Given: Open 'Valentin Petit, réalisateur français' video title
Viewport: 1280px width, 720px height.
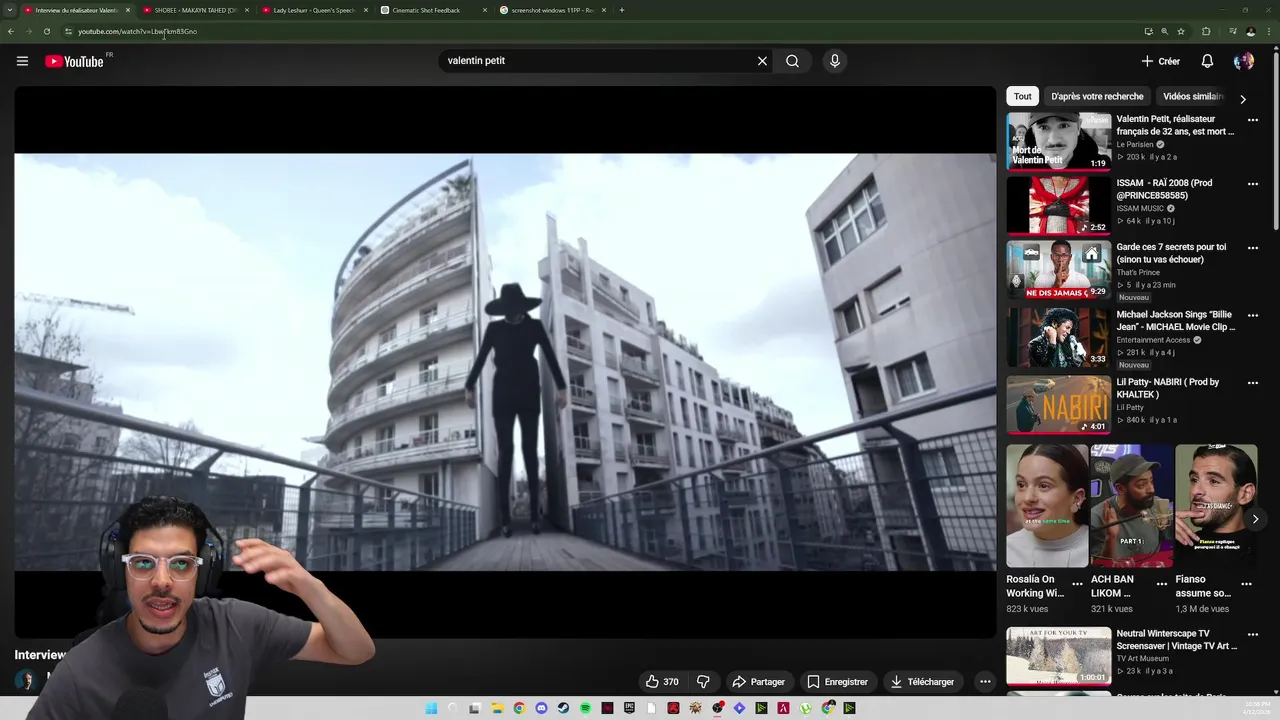Looking at the screenshot, I should 1175,125.
